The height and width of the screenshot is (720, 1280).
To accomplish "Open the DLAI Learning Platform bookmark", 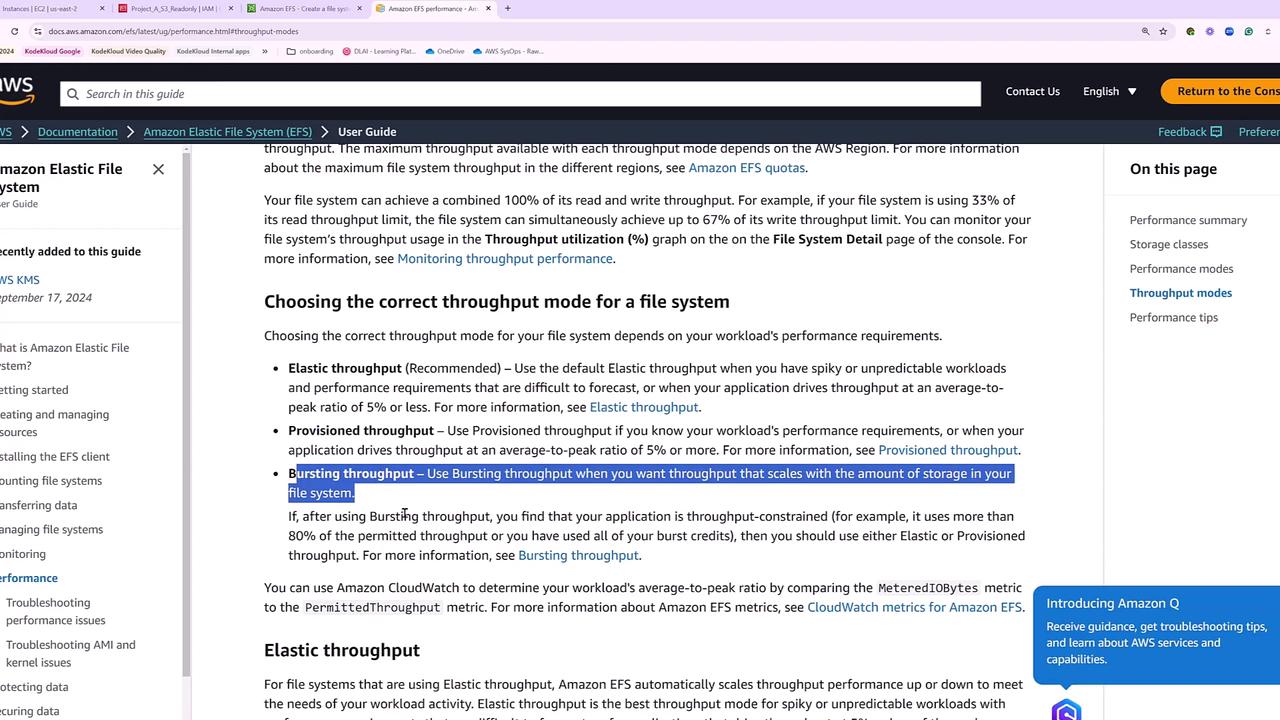I will 379,51.
